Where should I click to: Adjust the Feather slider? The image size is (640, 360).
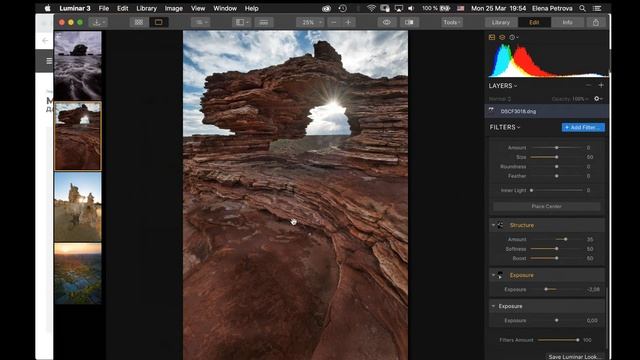(557, 176)
